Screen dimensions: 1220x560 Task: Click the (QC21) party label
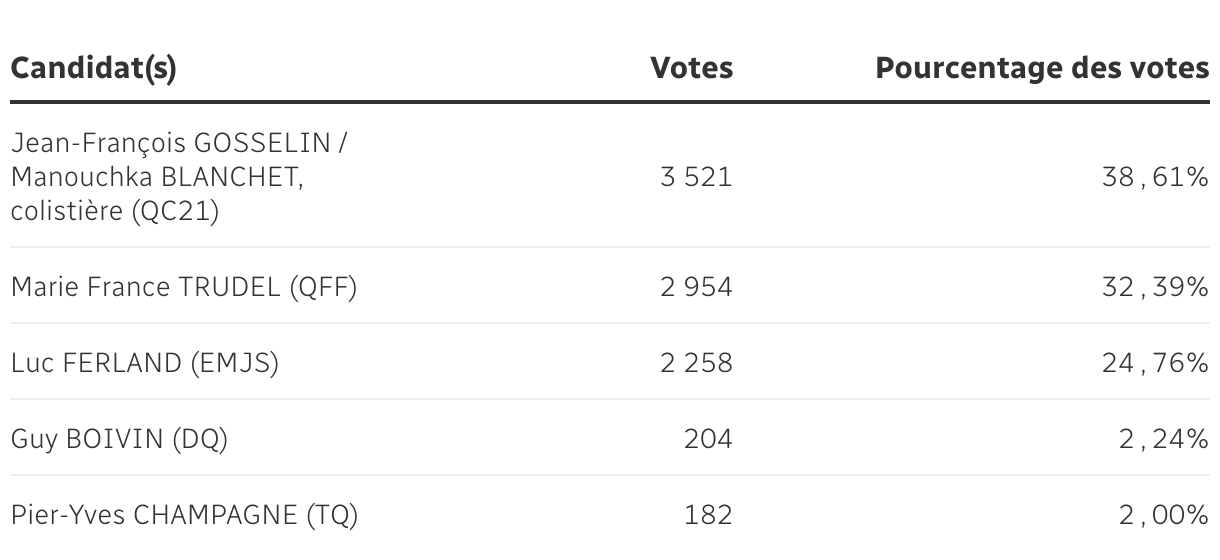[176, 213]
